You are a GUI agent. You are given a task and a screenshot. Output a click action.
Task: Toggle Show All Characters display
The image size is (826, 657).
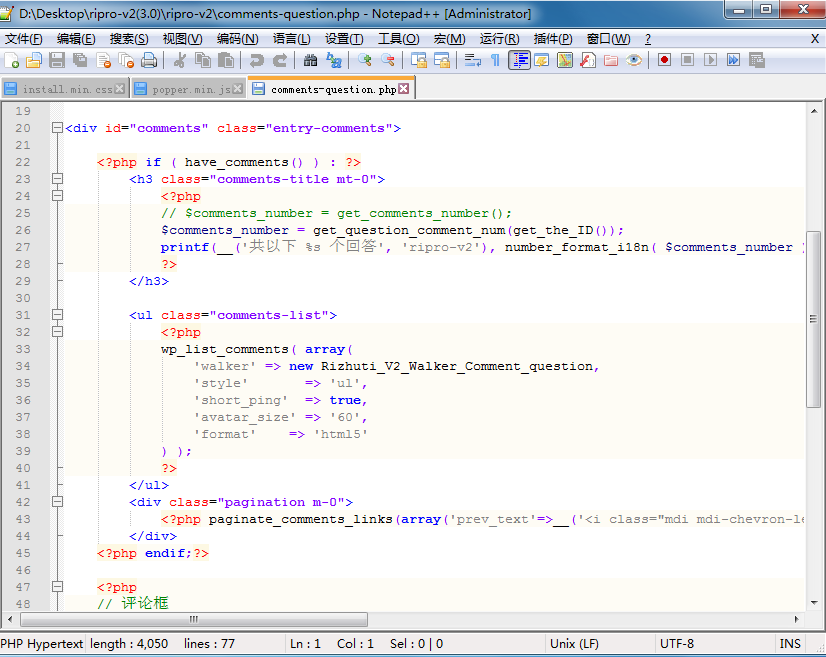494,62
